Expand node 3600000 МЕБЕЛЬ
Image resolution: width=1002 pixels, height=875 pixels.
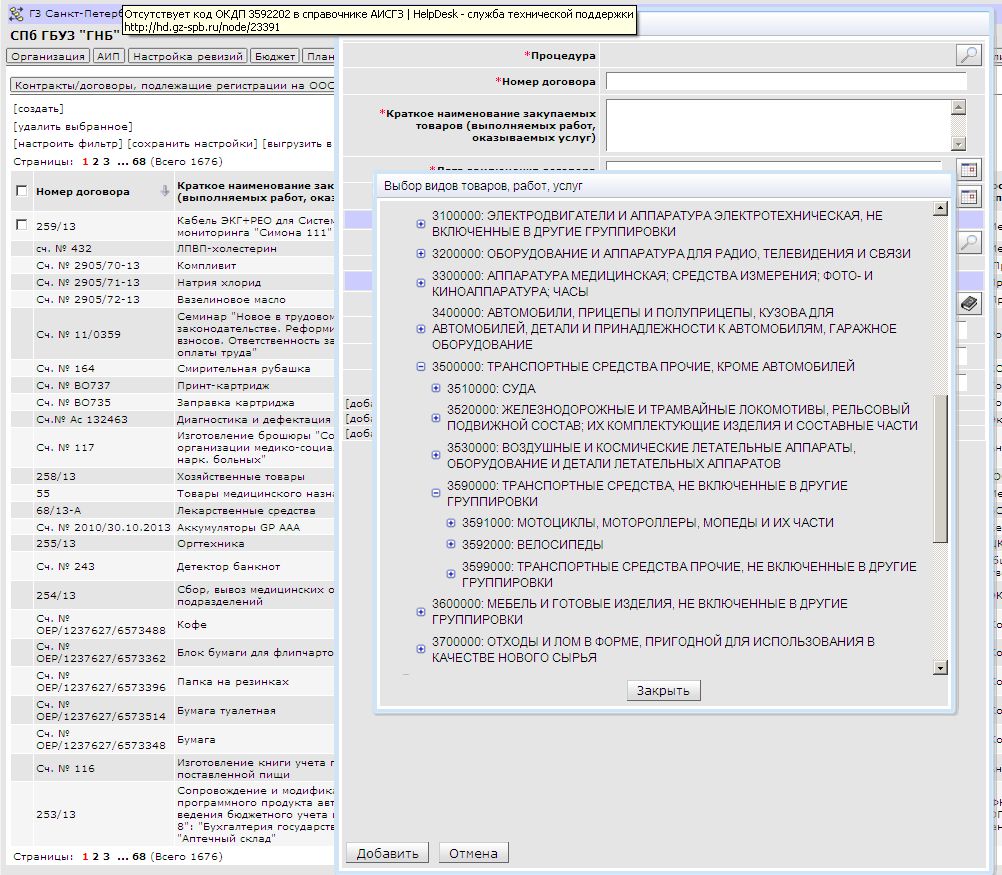(420, 612)
